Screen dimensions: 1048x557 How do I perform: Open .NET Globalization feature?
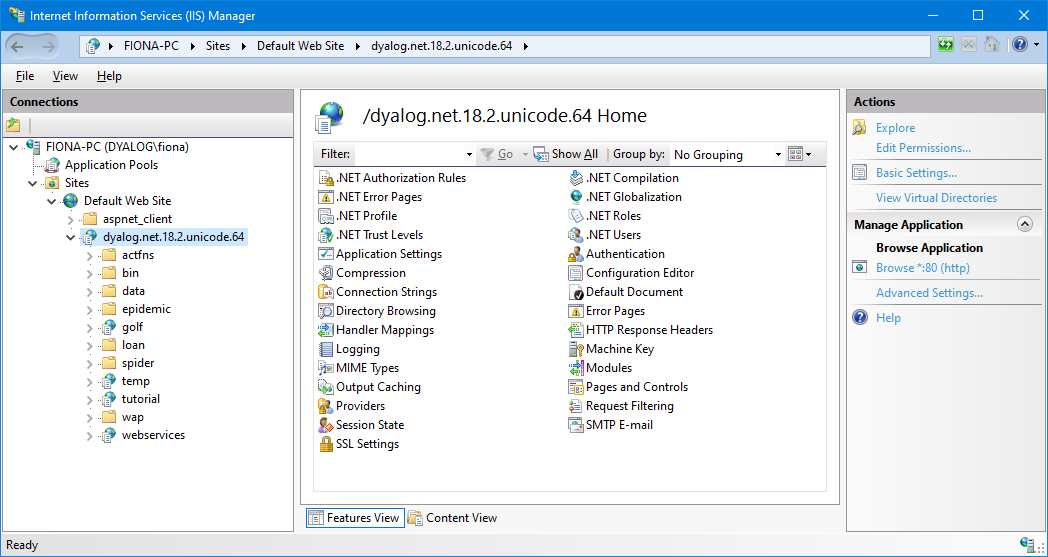(x=626, y=197)
